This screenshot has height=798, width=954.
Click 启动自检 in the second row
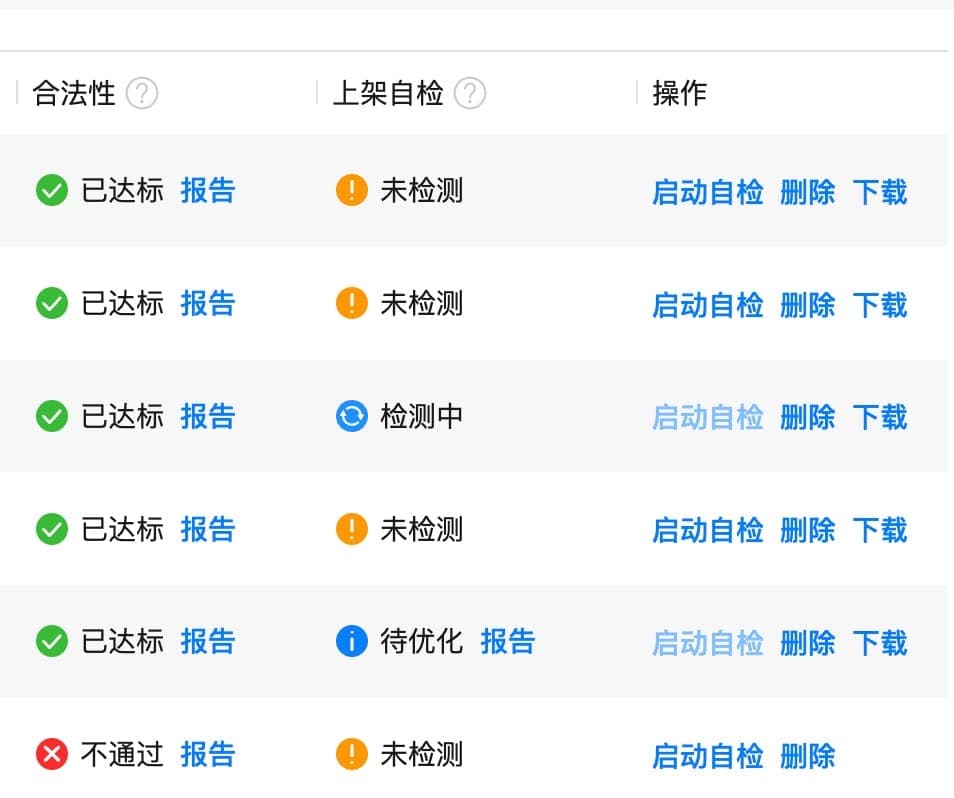(707, 305)
